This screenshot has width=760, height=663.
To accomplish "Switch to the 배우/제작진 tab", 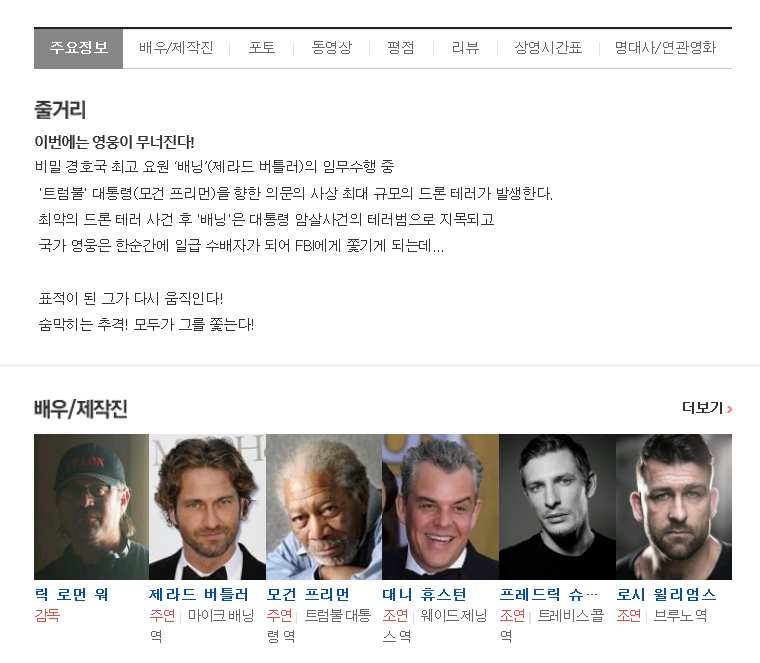I will click(176, 48).
